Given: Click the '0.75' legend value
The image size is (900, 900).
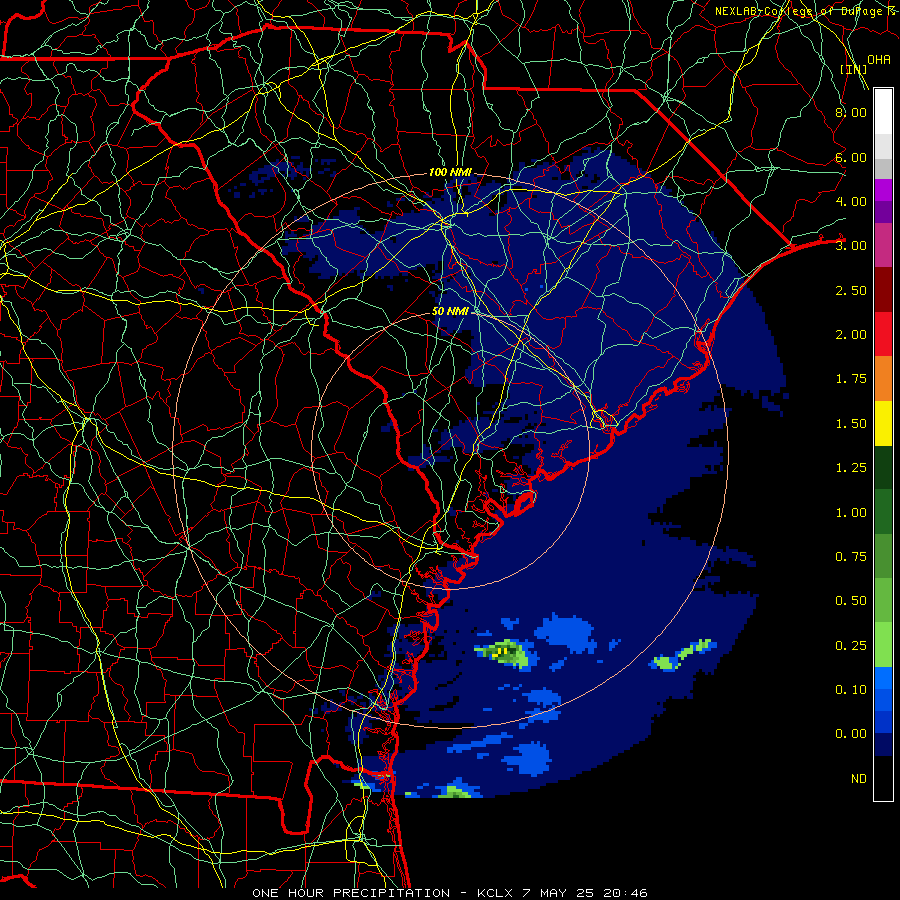Looking at the screenshot, I should point(851,556).
